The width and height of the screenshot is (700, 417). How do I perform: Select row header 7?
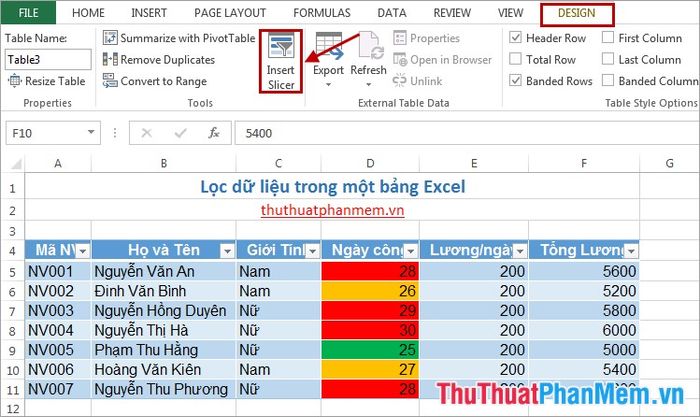[x=12, y=311]
